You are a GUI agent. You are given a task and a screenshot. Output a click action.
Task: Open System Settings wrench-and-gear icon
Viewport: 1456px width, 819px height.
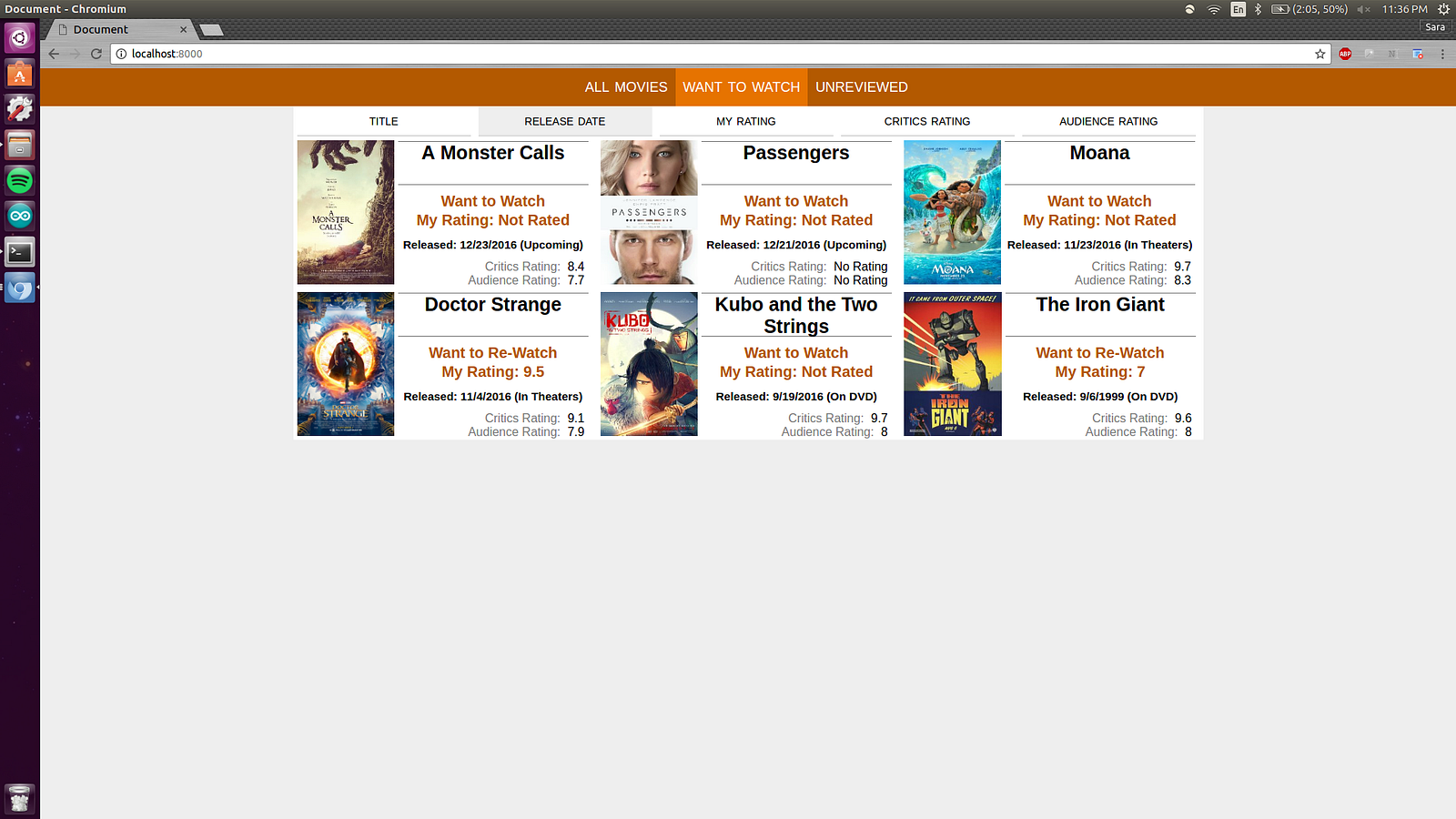pyautogui.click(x=20, y=109)
